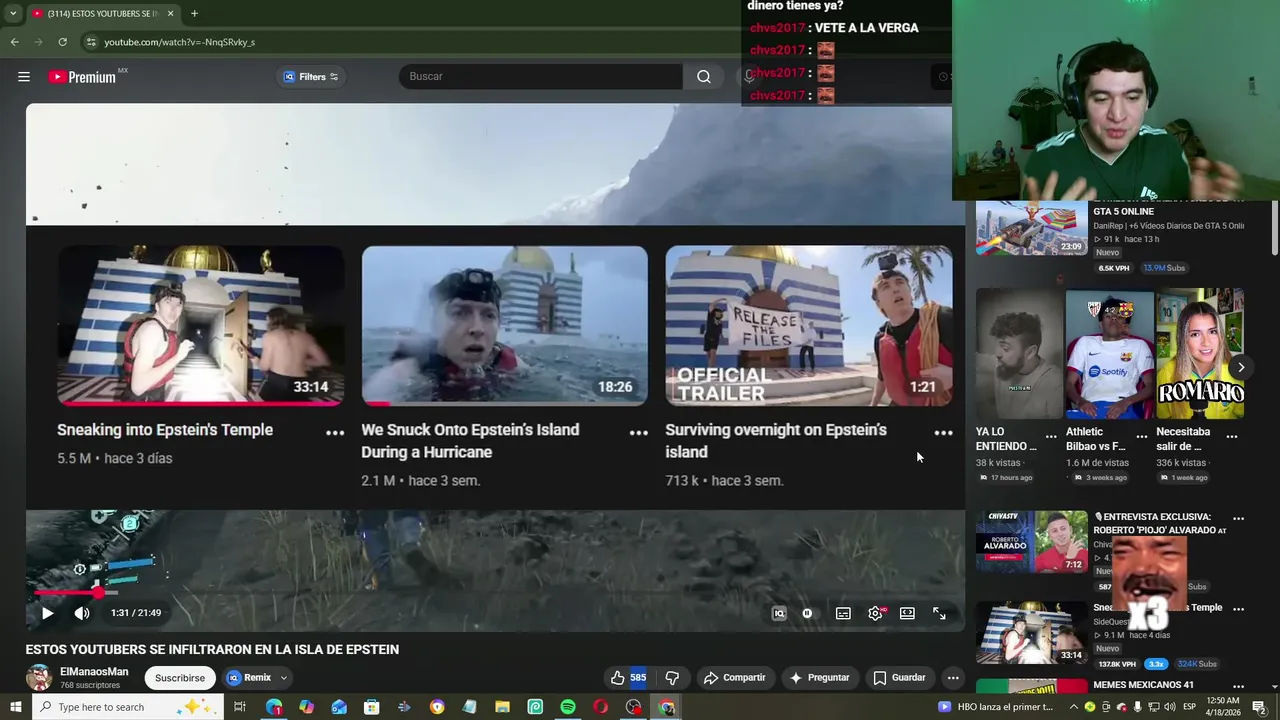The height and width of the screenshot is (720, 1280).
Task: Open the ROMARIO short thumbnail
Action: point(1200,354)
